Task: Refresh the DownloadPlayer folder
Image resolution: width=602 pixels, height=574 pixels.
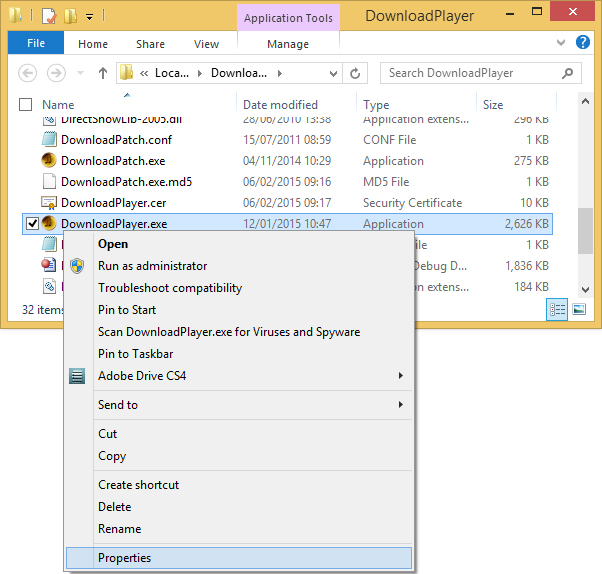Action: pos(355,73)
